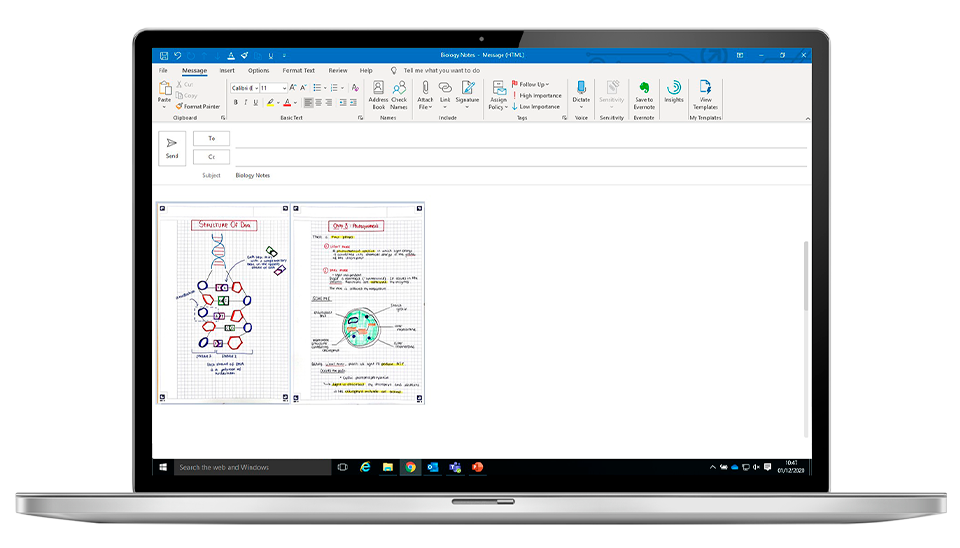The width and height of the screenshot is (960, 548).
Task: Toggle bold formatting
Action: pos(236,102)
